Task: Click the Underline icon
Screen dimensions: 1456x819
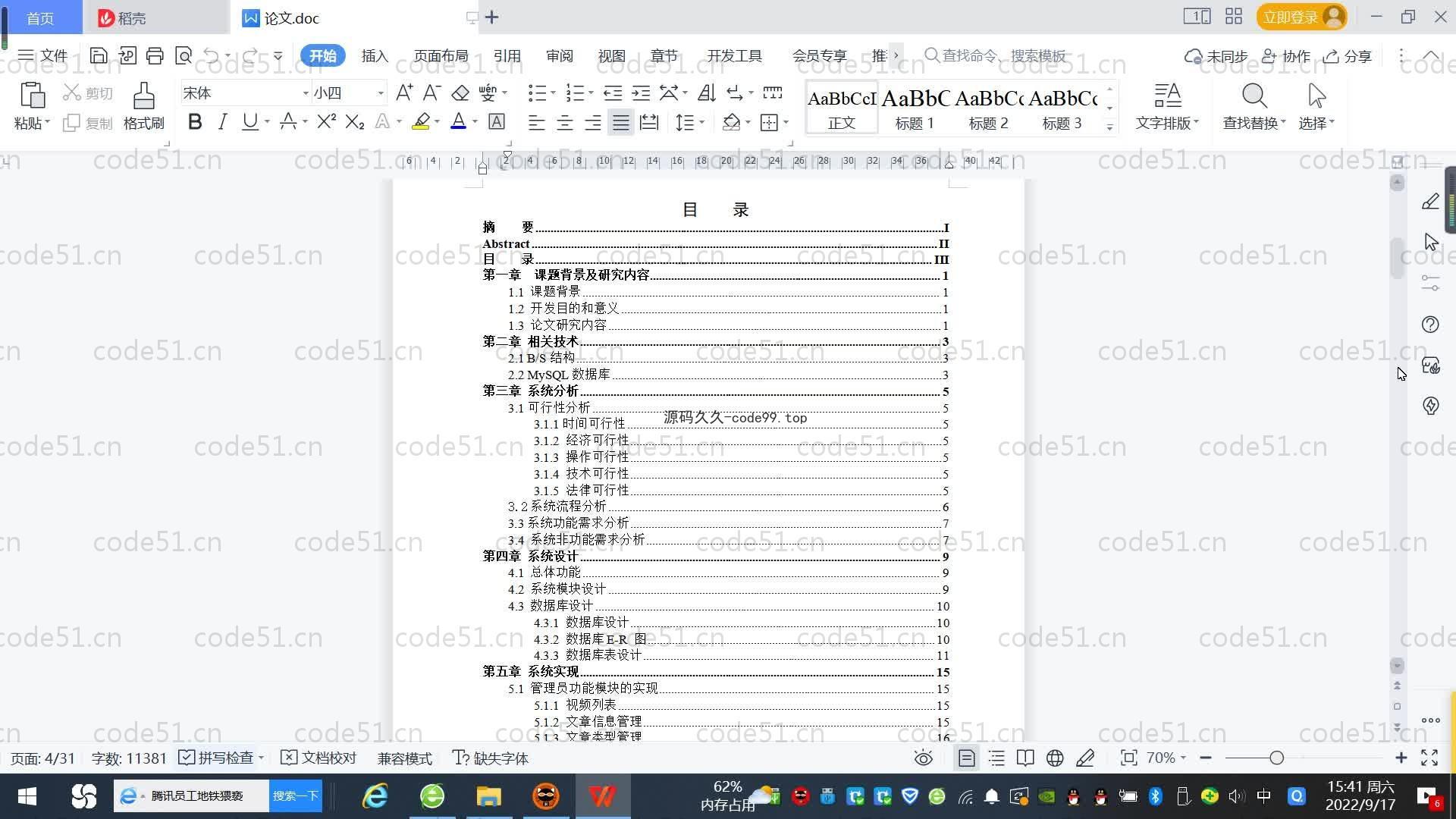Action: [x=249, y=122]
